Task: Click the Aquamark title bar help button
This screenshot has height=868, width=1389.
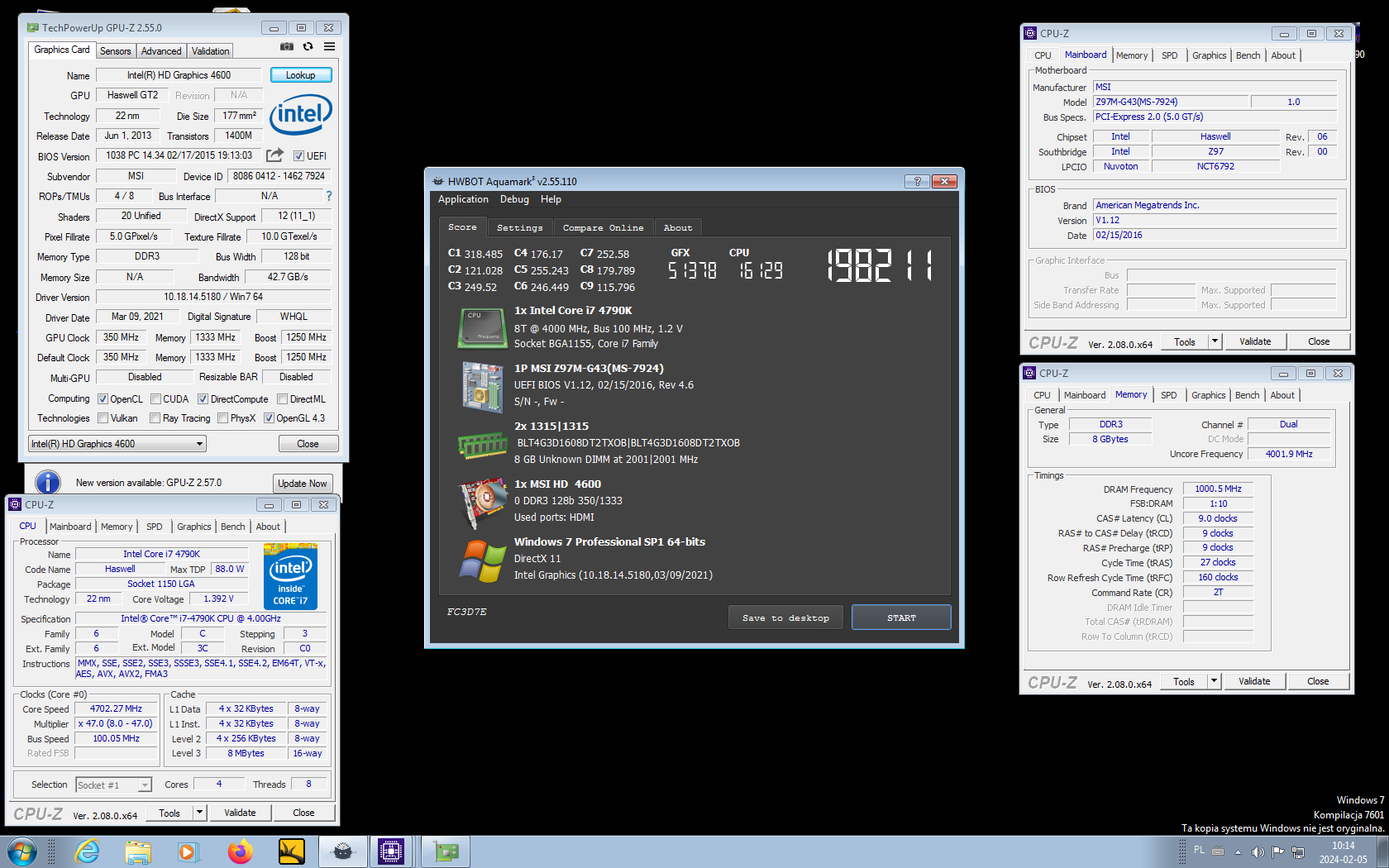Action: coord(916,181)
